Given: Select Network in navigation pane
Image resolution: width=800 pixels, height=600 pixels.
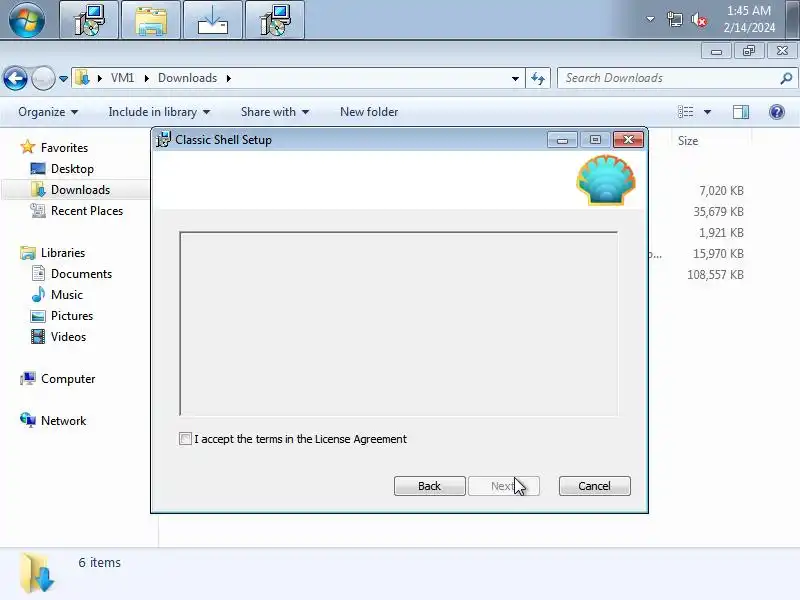Looking at the screenshot, I should 63,421.
